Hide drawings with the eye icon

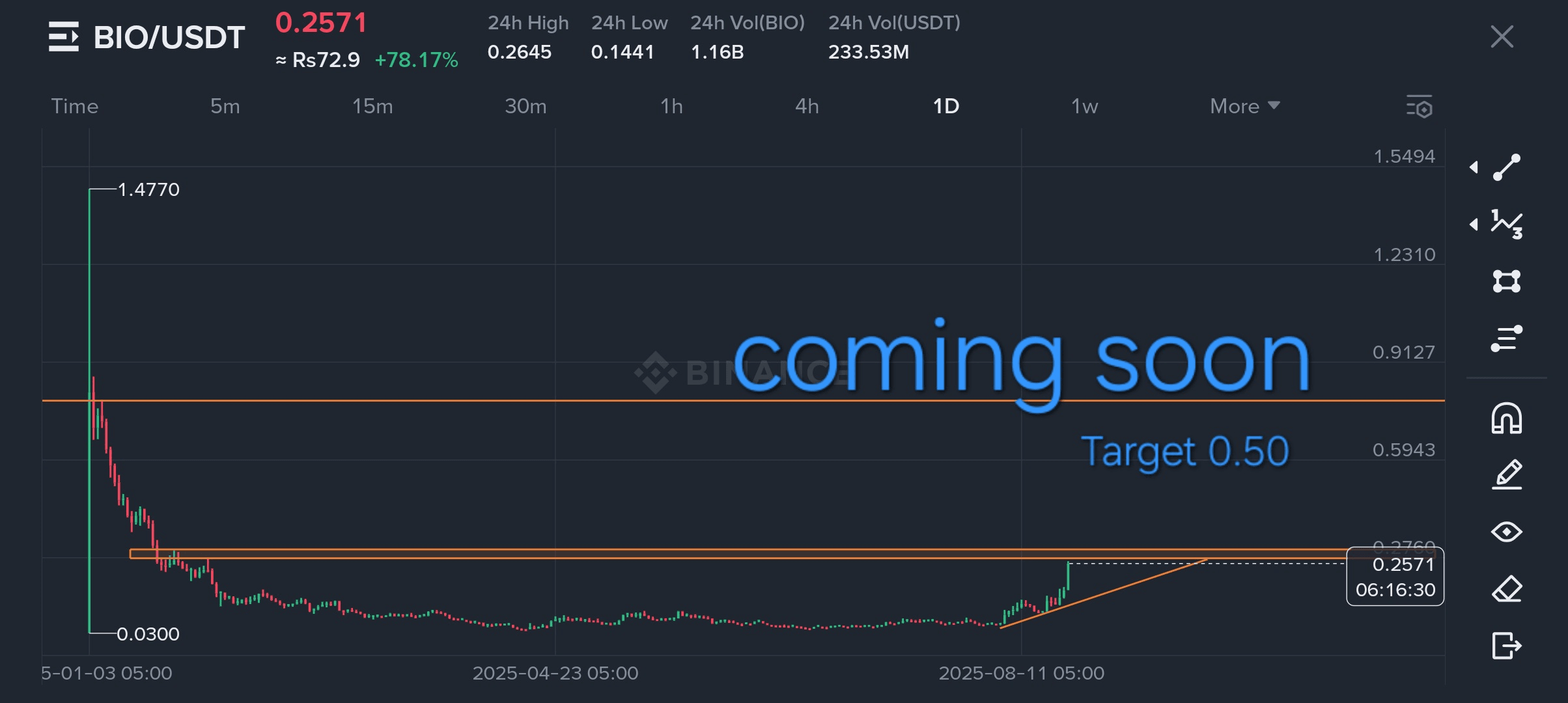1506,532
